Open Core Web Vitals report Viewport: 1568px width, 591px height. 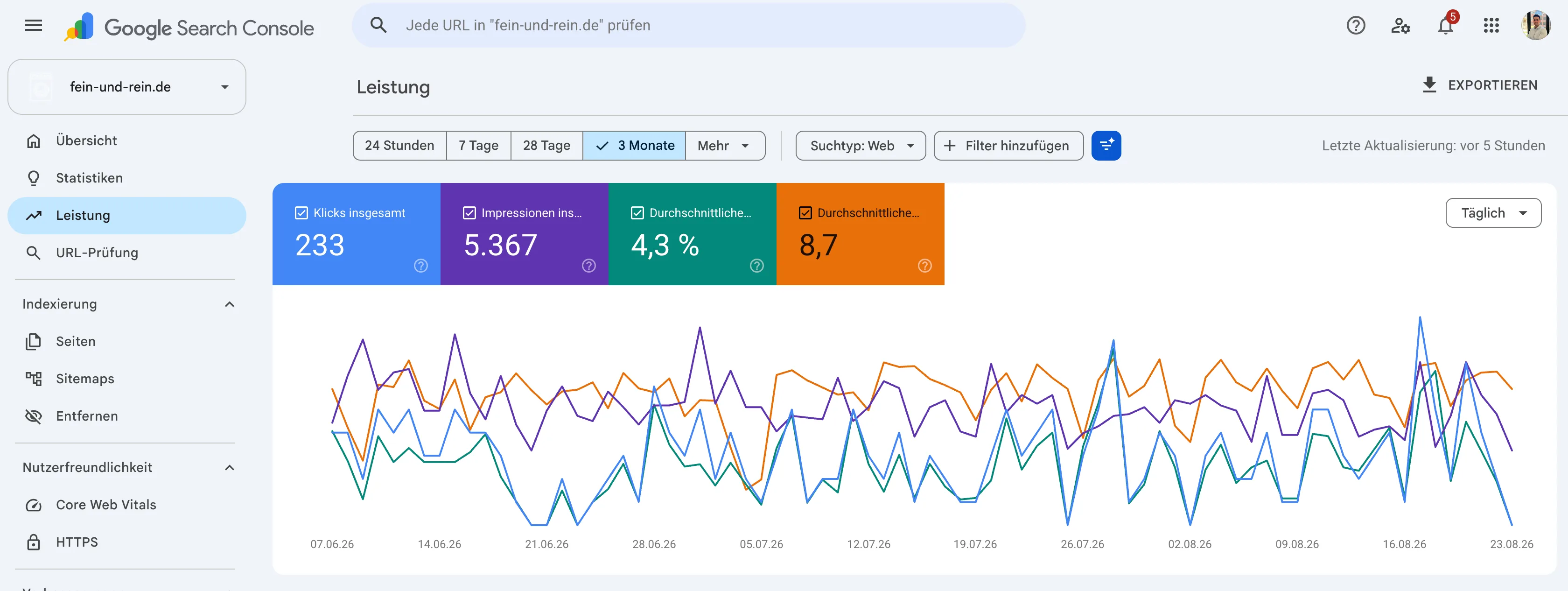tap(126, 505)
